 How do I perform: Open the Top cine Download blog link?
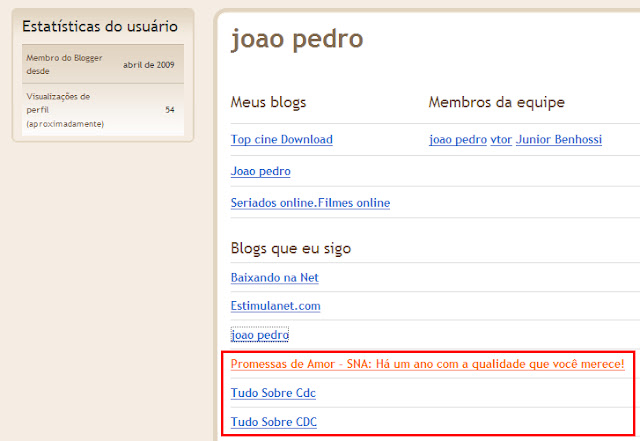click(282, 140)
